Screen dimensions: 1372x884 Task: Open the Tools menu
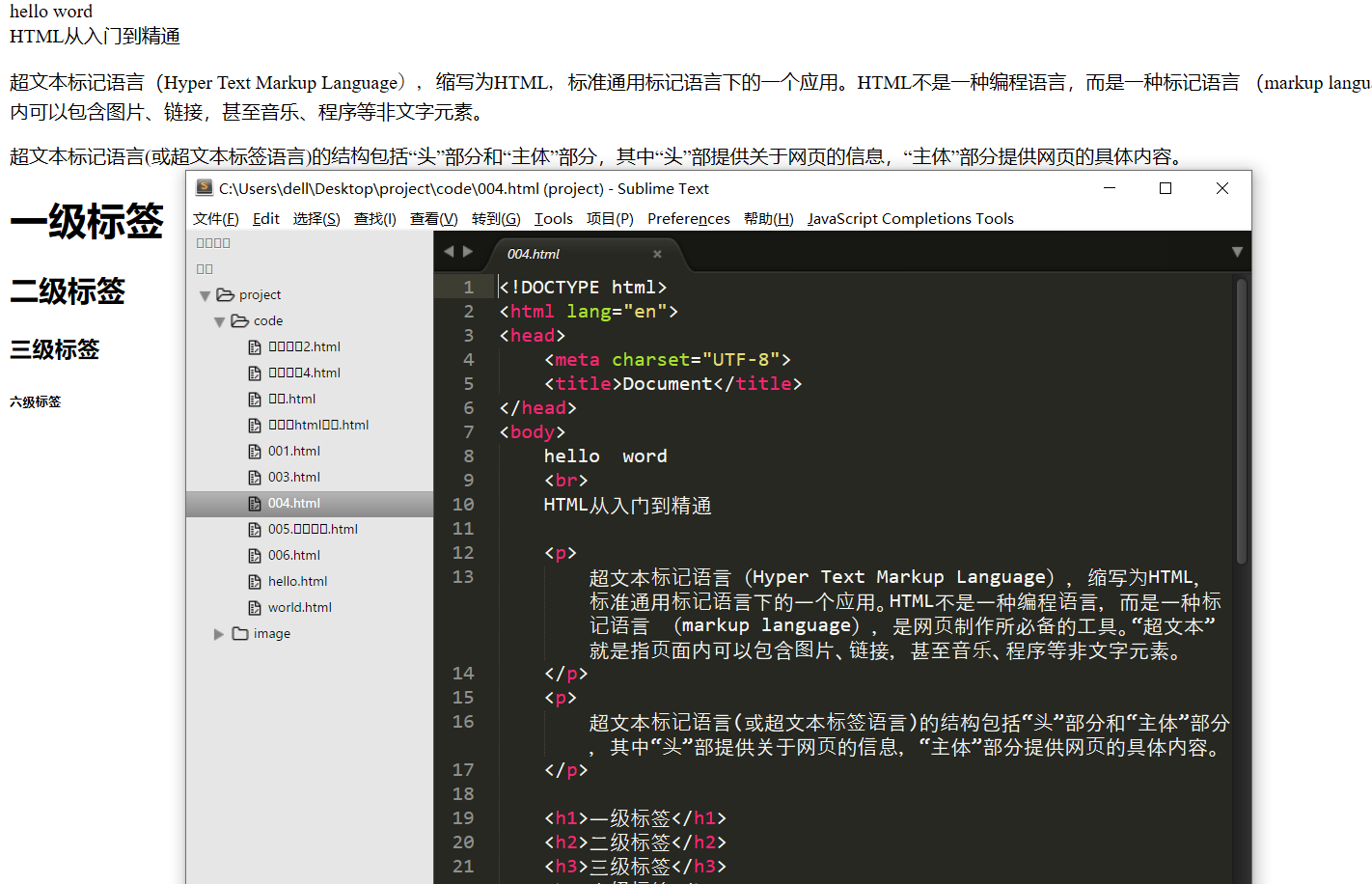coord(554,219)
